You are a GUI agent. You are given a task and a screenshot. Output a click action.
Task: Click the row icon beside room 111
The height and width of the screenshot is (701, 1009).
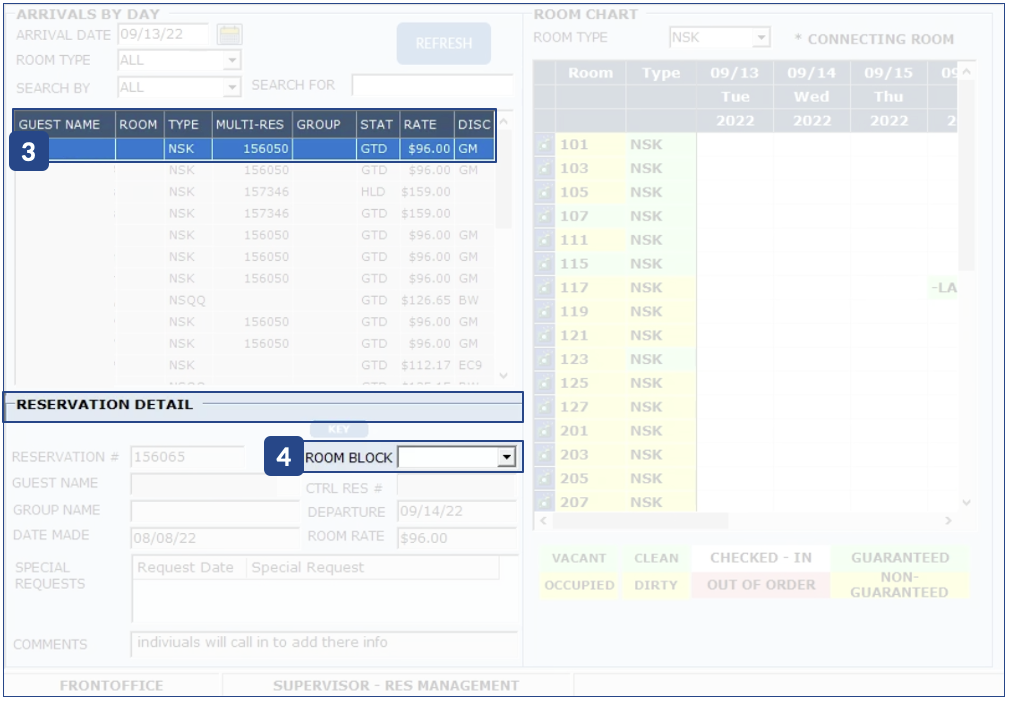(x=544, y=241)
